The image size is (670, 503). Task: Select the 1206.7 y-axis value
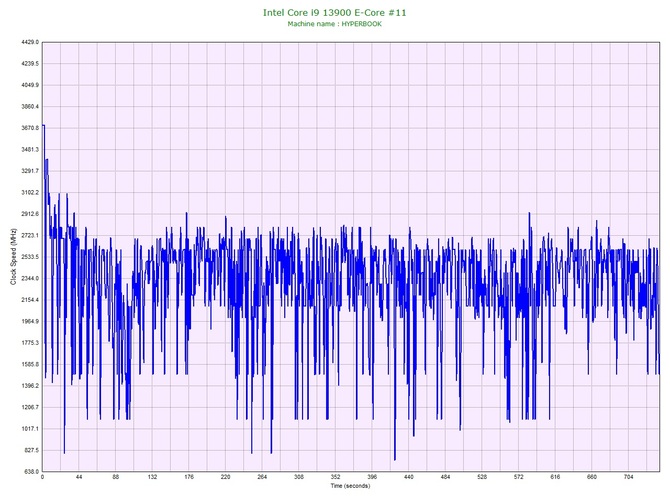(x=30, y=407)
